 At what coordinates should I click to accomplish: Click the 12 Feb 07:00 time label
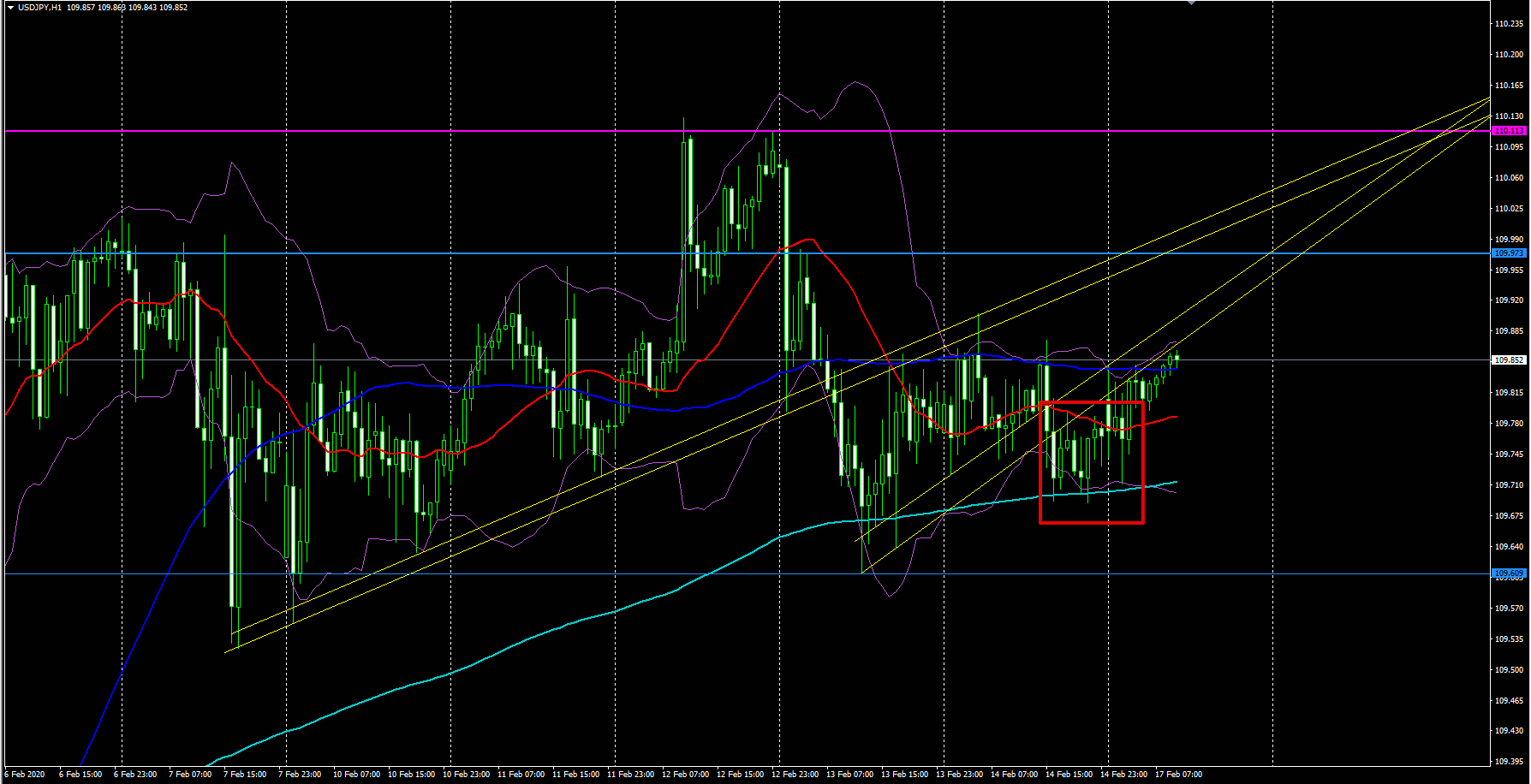pos(685,775)
